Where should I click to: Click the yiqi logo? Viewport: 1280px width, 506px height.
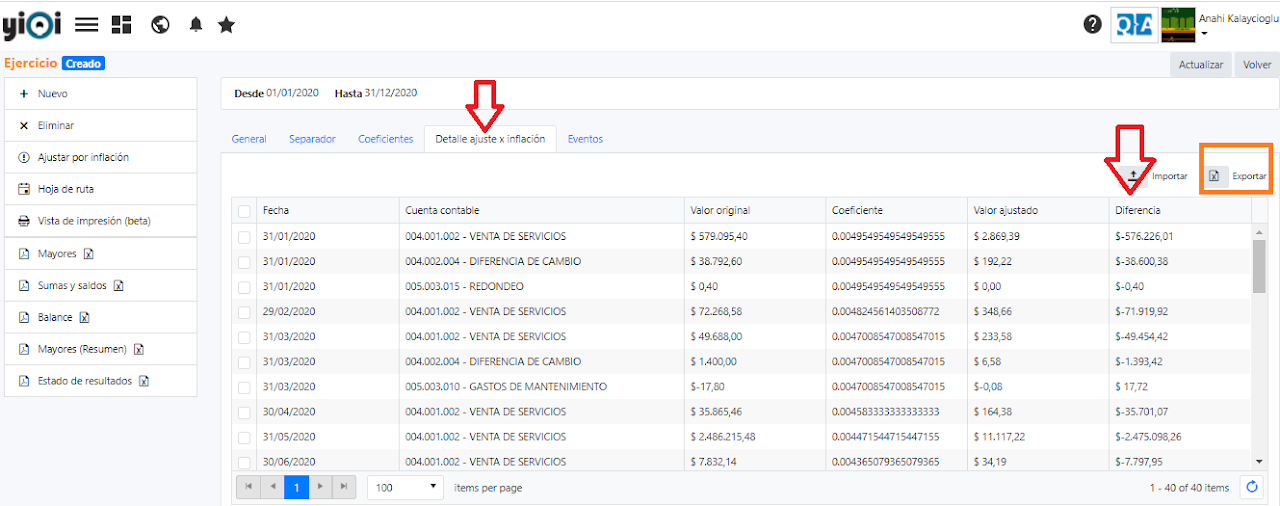[x=31, y=25]
